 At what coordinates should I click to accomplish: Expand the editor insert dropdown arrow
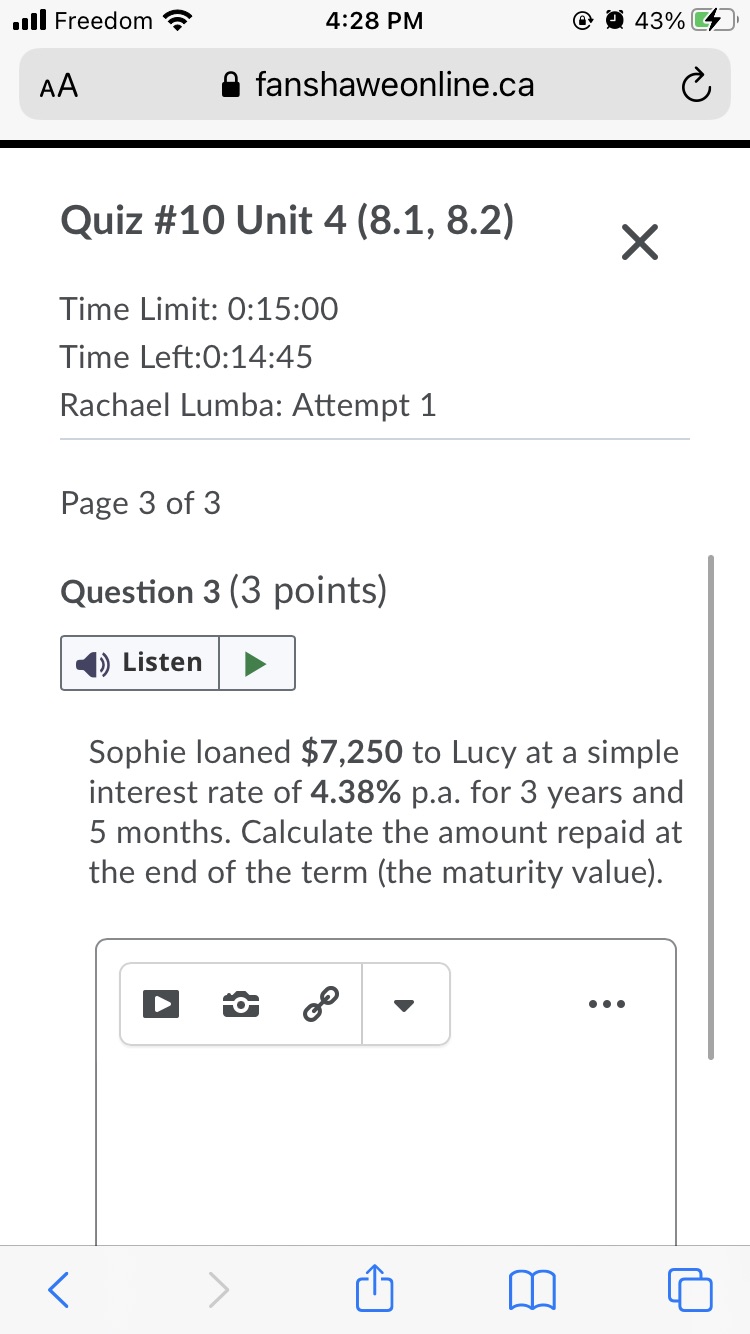pyautogui.click(x=404, y=1004)
